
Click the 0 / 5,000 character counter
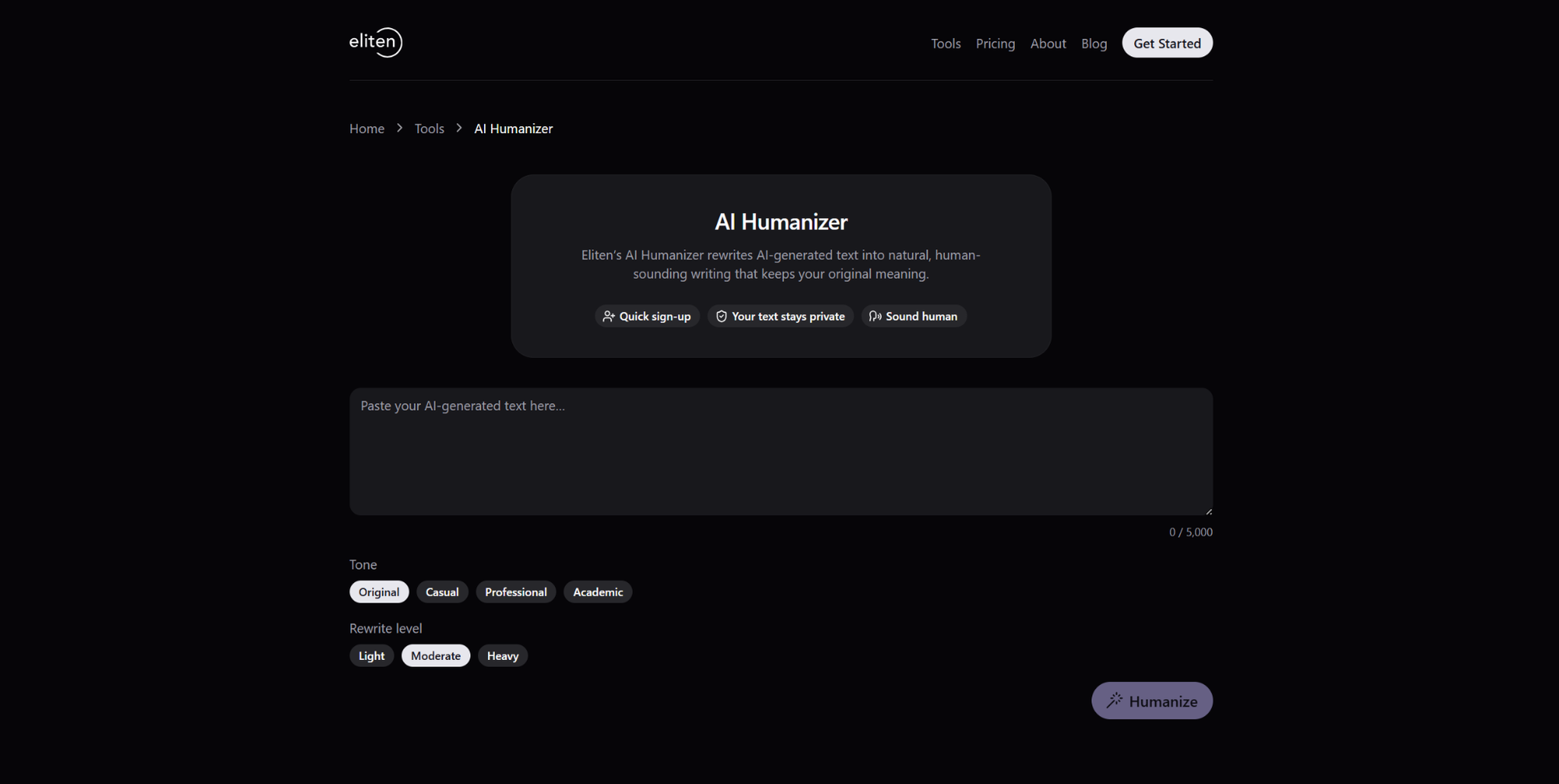(x=1190, y=532)
